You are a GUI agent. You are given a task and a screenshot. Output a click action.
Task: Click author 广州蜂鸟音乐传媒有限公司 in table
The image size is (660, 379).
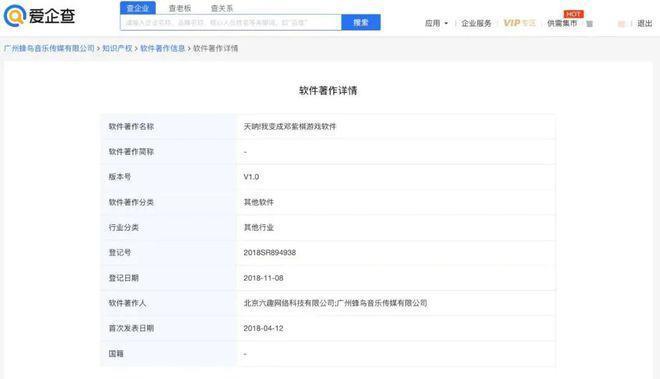click(382, 303)
